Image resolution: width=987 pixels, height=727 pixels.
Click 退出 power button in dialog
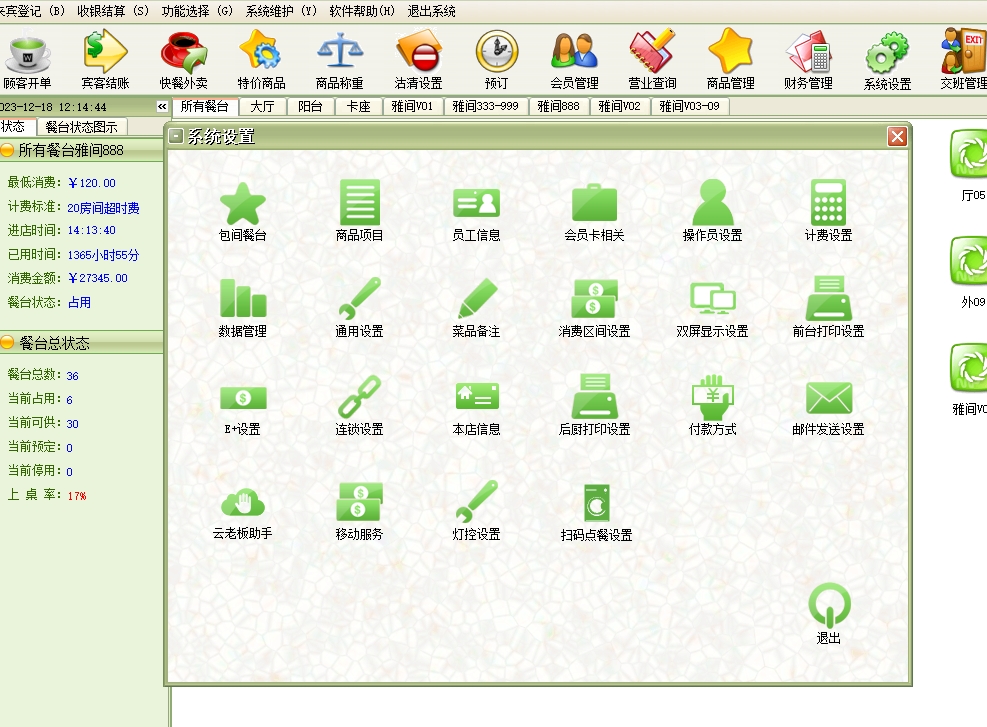coord(829,606)
